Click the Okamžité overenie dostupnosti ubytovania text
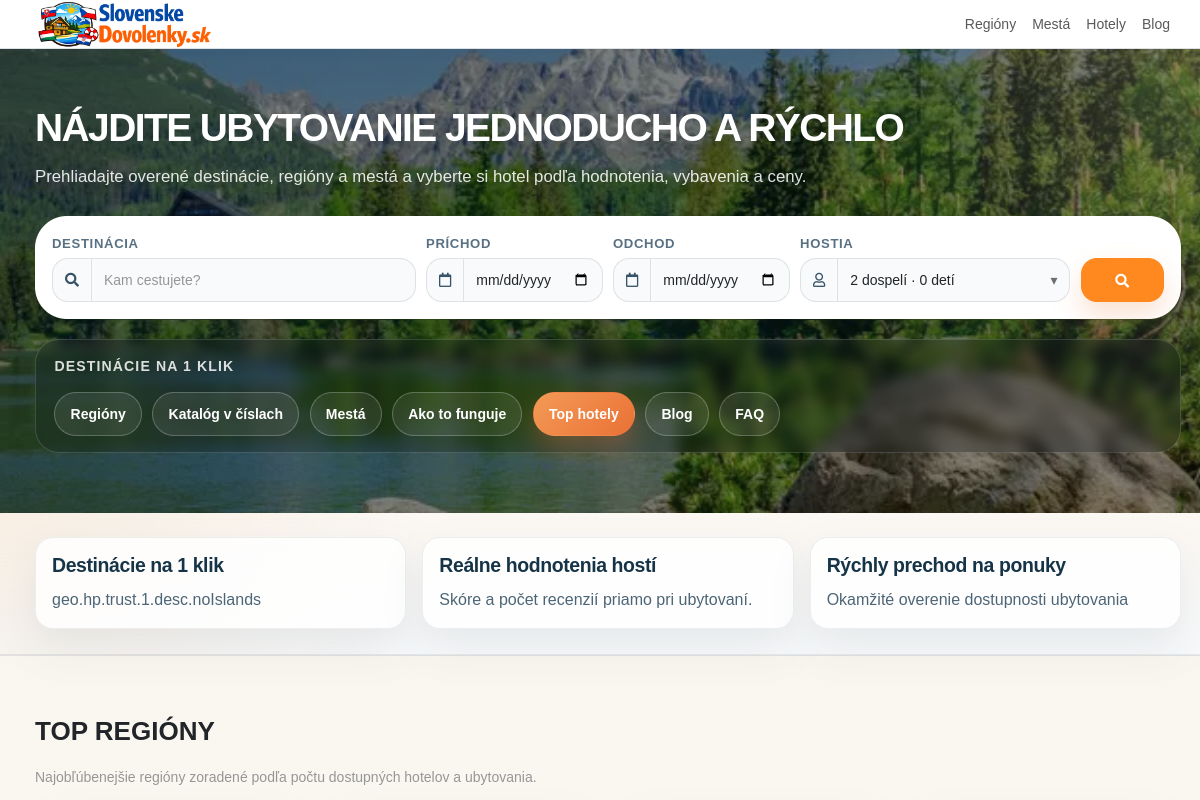 [x=977, y=600]
